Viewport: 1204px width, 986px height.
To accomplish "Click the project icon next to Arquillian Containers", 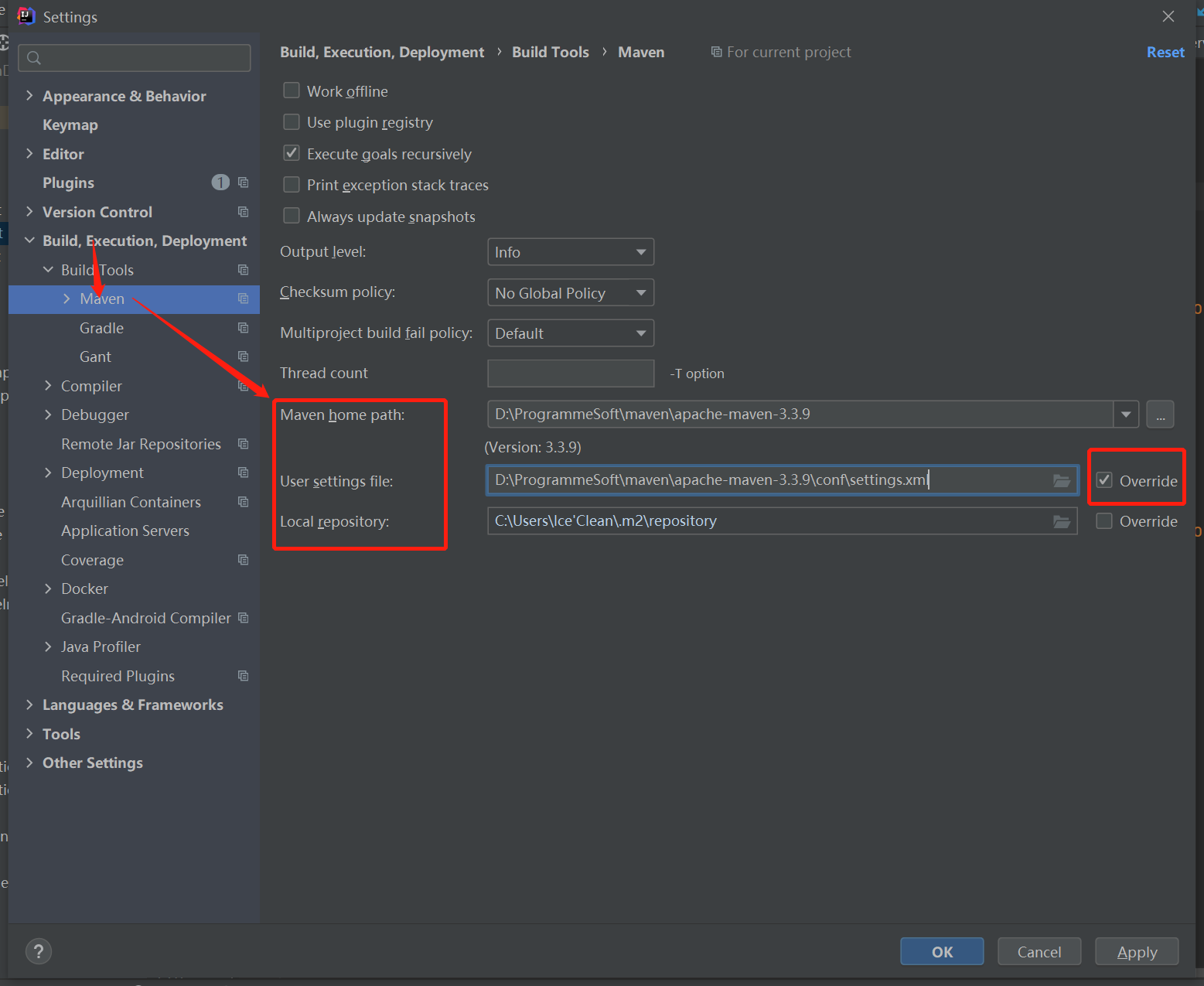I will (243, 502).
